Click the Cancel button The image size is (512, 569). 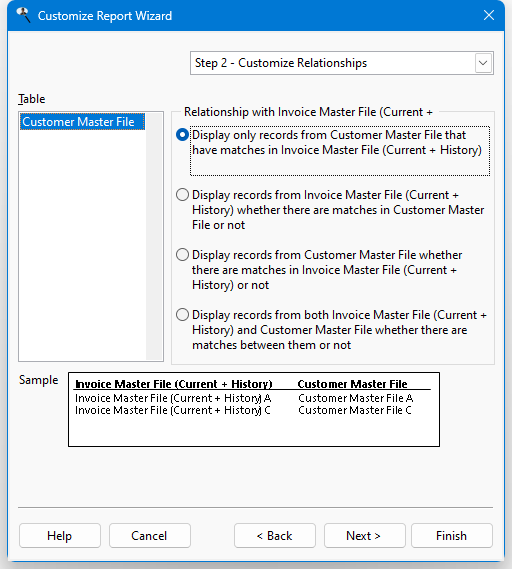click(149, 536)
